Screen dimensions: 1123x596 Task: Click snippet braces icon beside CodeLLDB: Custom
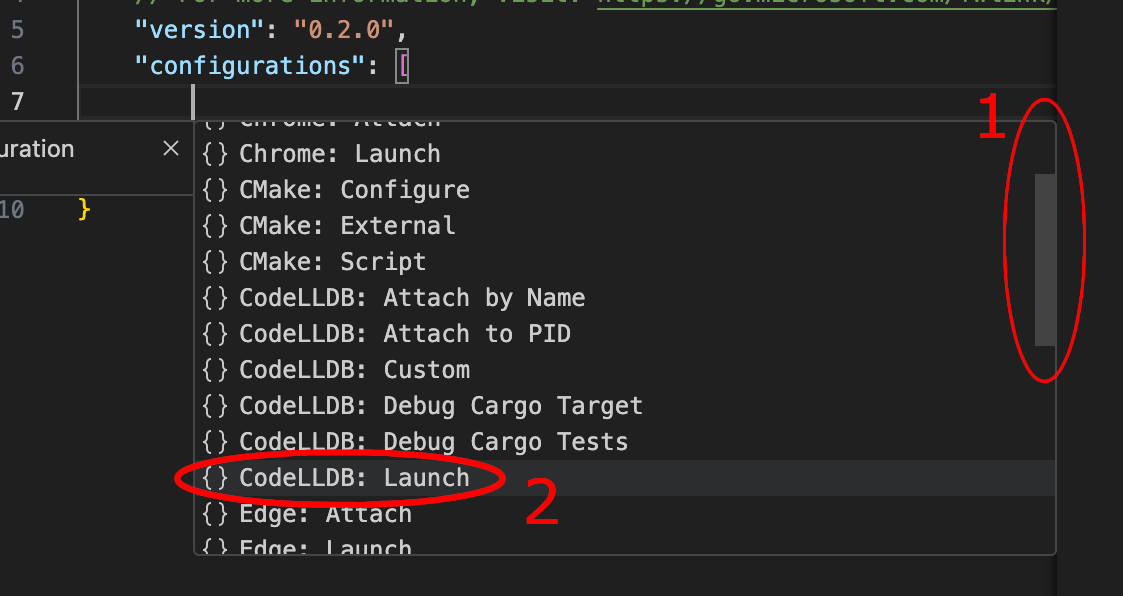point(215,370)
